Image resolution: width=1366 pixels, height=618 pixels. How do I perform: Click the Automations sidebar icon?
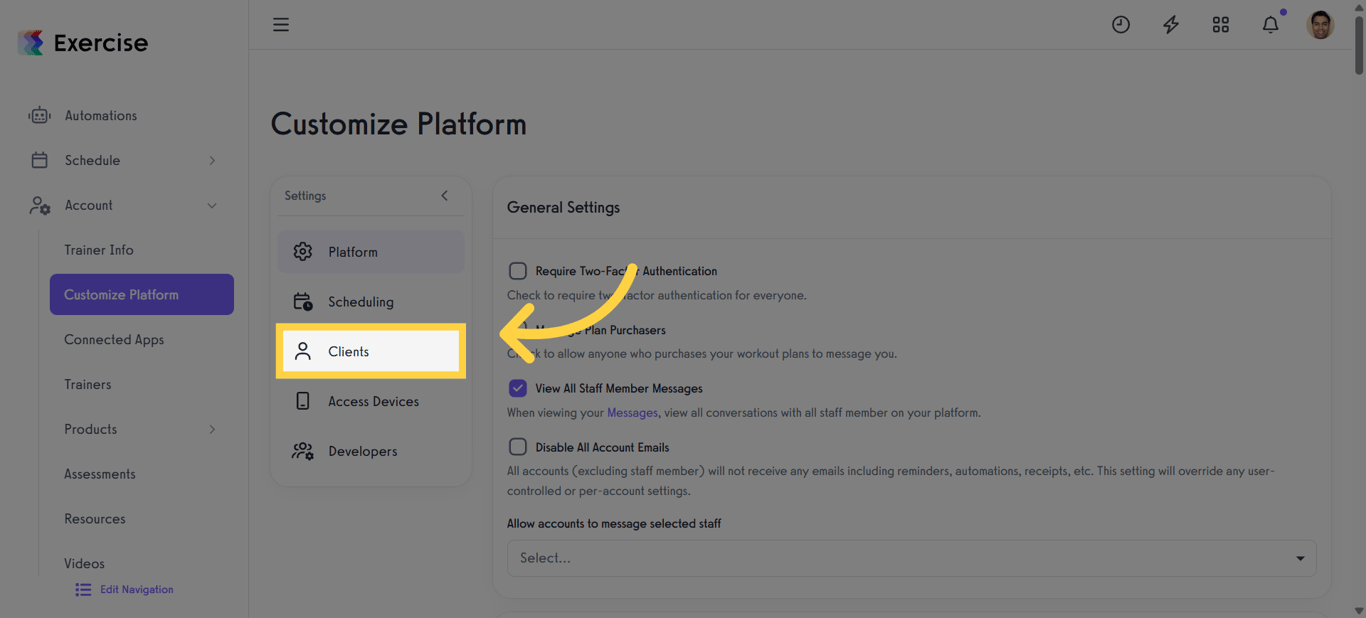coord(39,115)
